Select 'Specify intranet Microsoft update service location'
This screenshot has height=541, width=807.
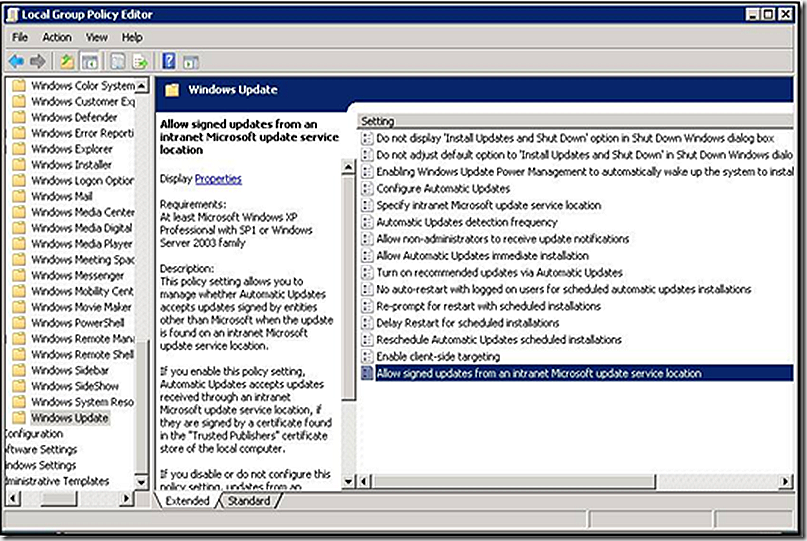488,205
